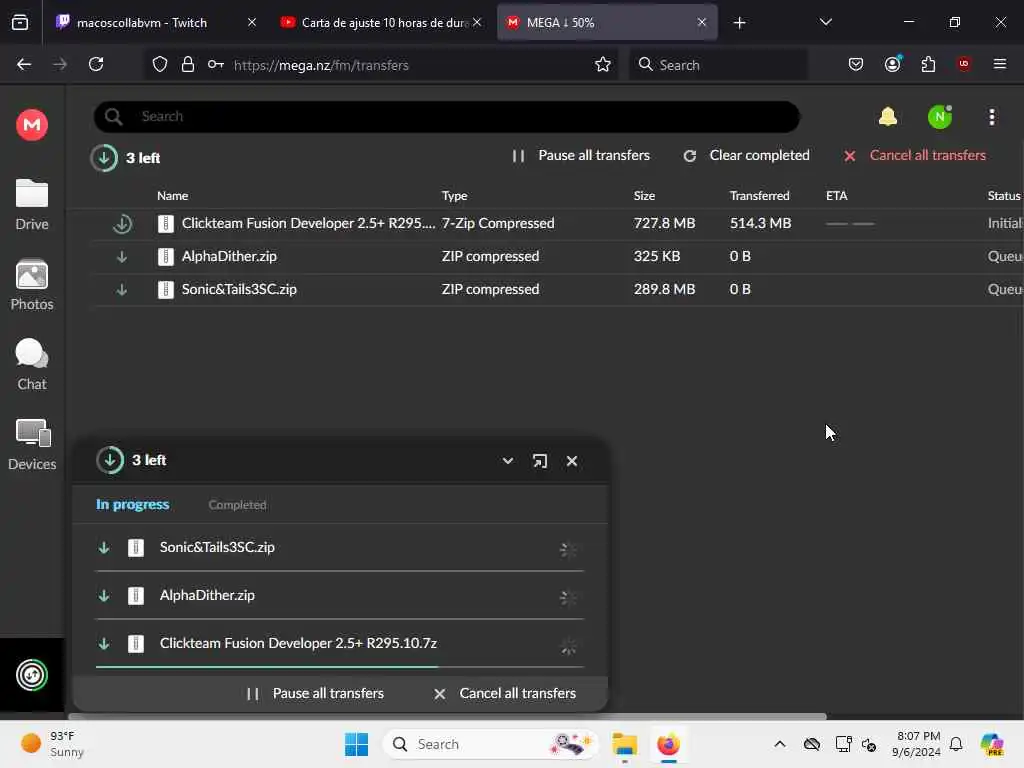Show hidden system tray icons chevron

pyautogui.click(x=780, y=744)
